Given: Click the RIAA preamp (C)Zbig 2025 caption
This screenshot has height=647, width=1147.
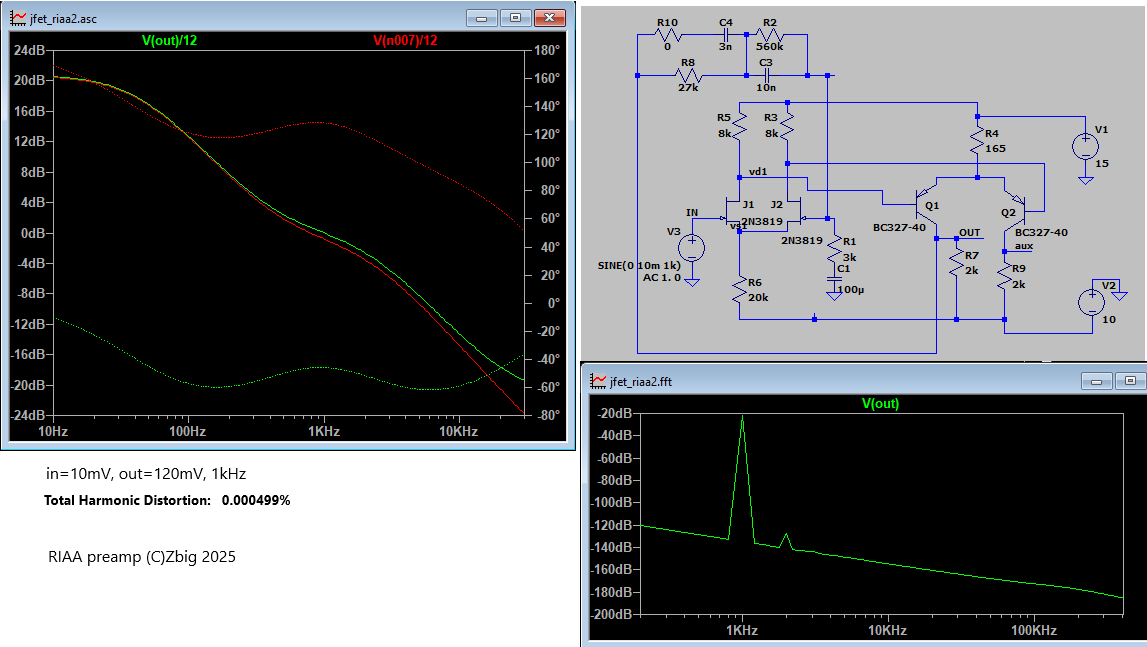Looking at the screenshot, I should pyautogui.click(x=142, y=557).
